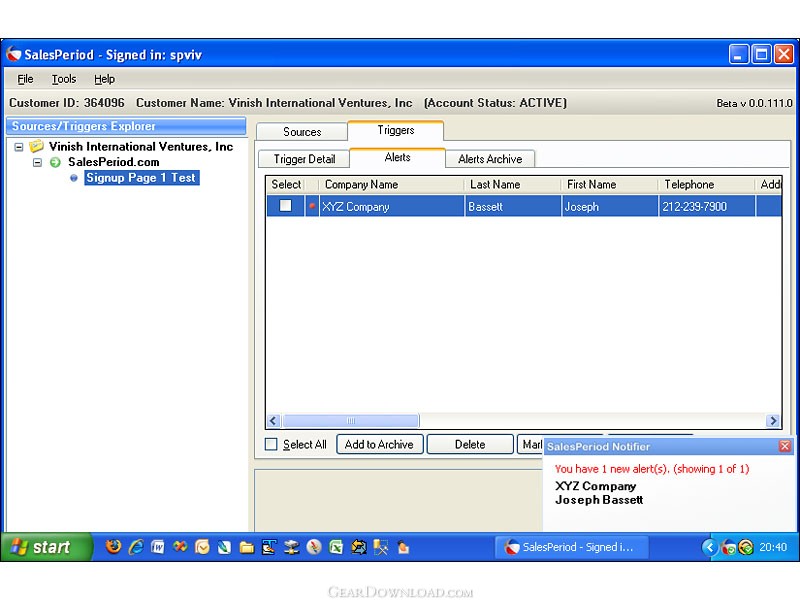The height and width of the screenshot is (600, 800).
Task: Click the SalesPeriod title bar app icon
Action: [14, 54]
